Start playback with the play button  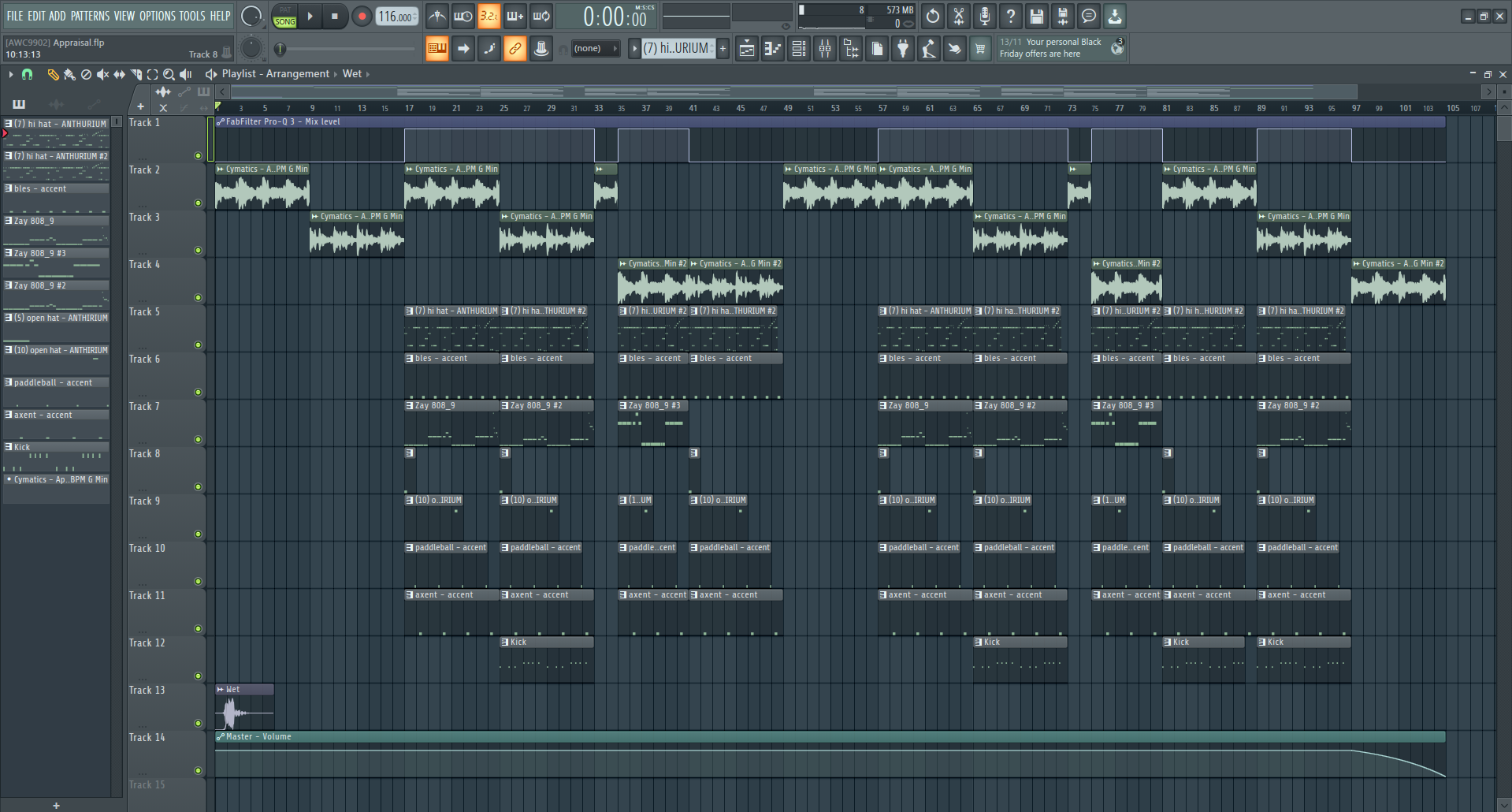pyautogui.click(x=310, y=16)
